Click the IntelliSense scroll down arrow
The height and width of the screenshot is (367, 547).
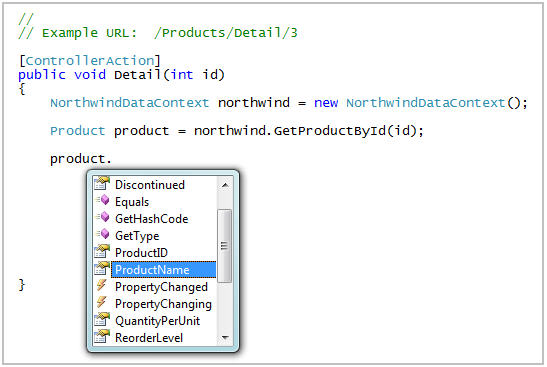pyautogui.click(x=225, y=337)
